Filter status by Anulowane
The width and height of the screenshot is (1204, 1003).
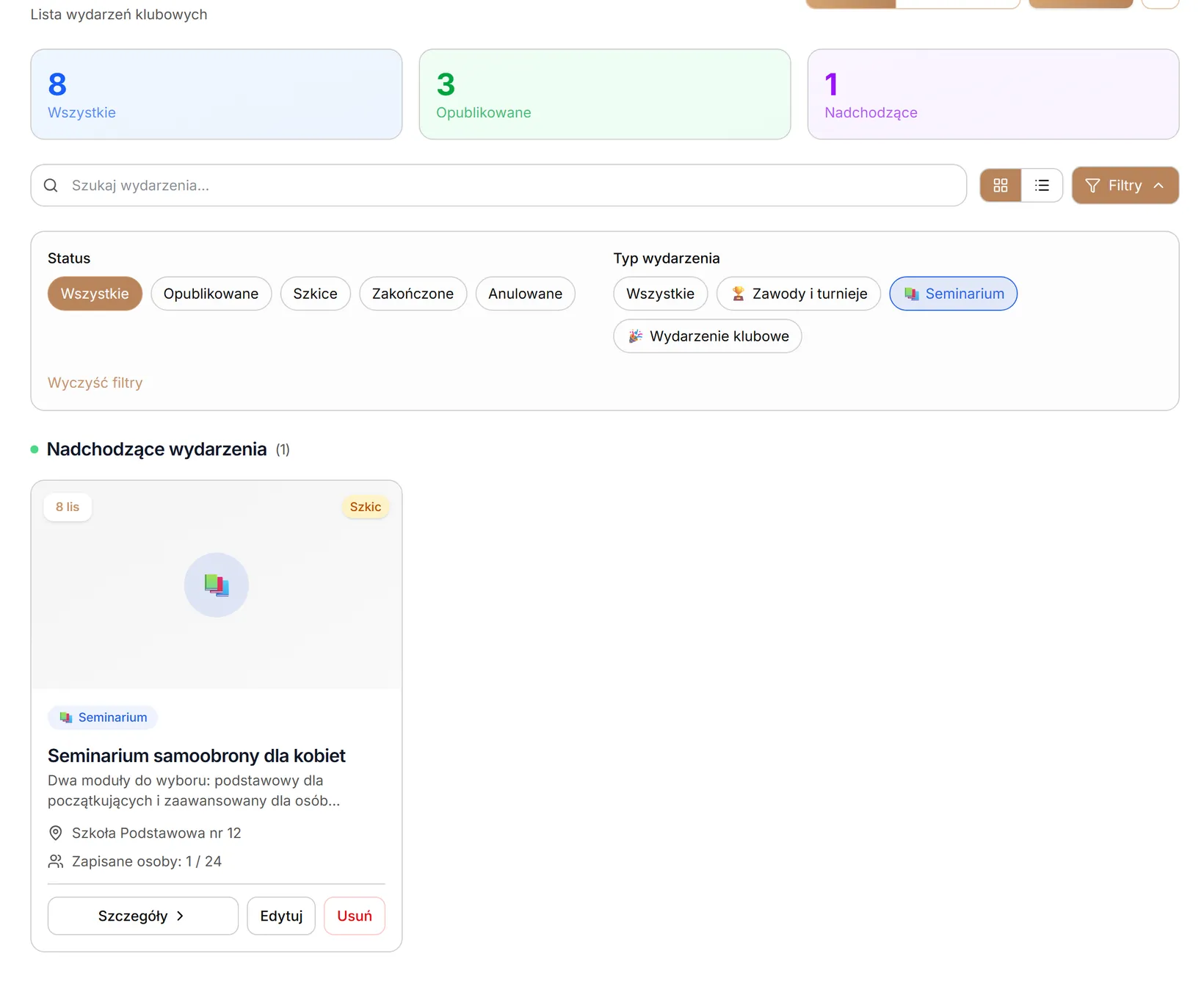526,294
